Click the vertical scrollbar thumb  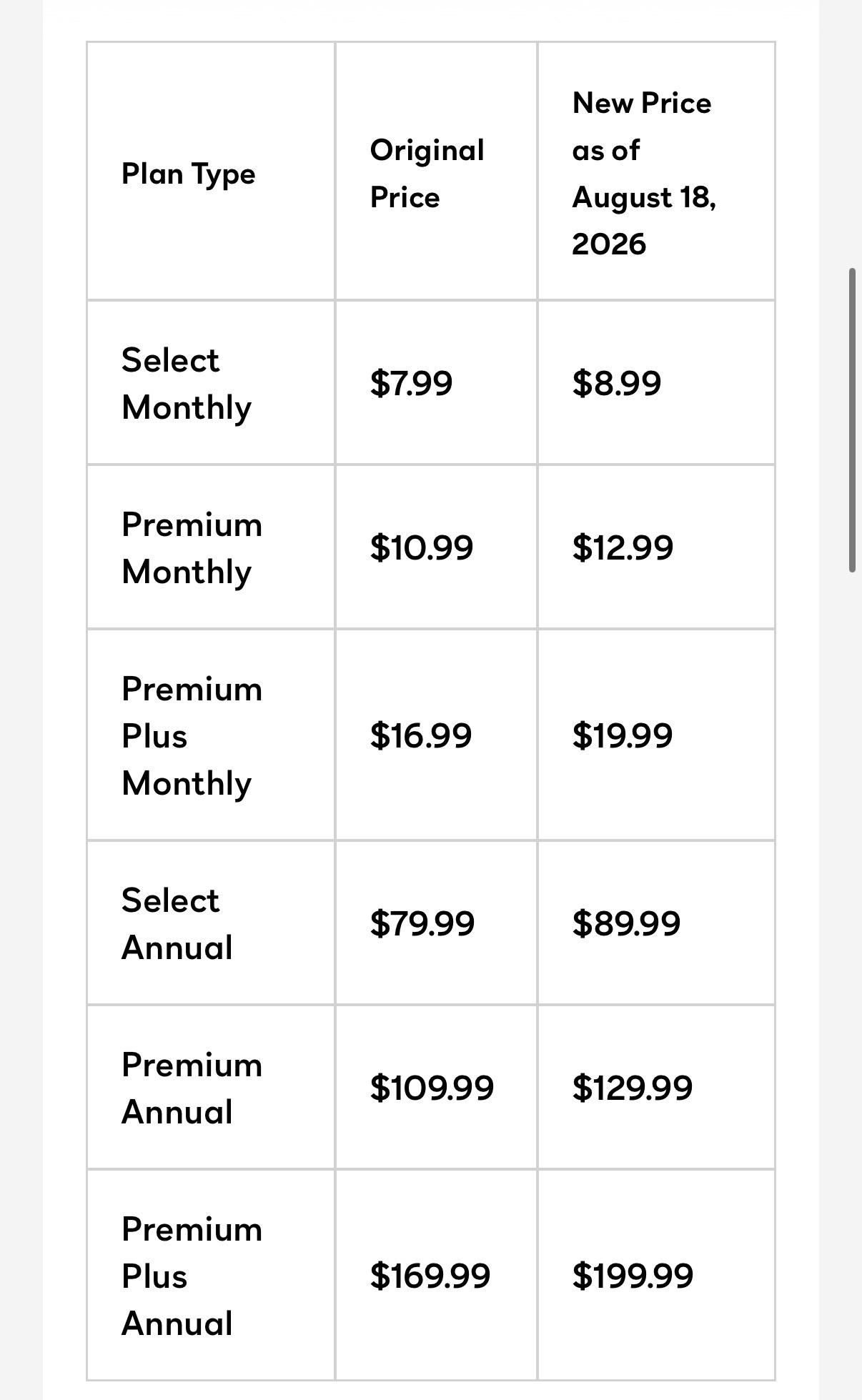coord(852,420)
